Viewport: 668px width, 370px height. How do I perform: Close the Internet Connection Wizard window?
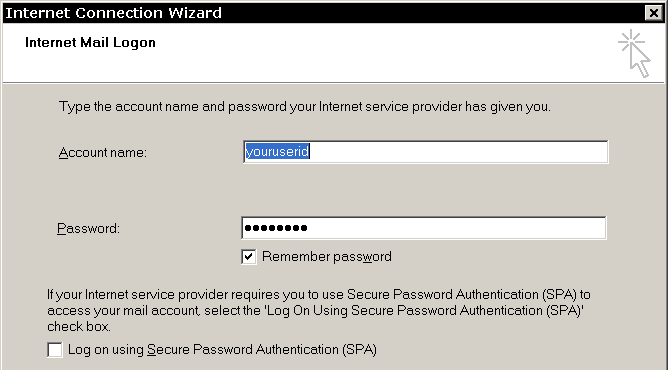tap(654, 13)
